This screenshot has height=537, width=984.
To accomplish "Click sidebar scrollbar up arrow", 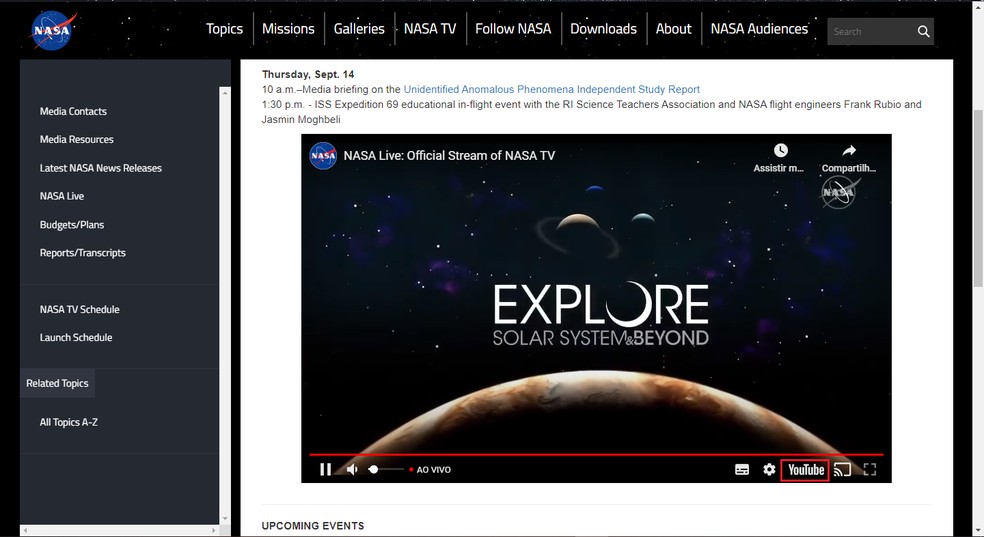I will click(x=225, y=93).
